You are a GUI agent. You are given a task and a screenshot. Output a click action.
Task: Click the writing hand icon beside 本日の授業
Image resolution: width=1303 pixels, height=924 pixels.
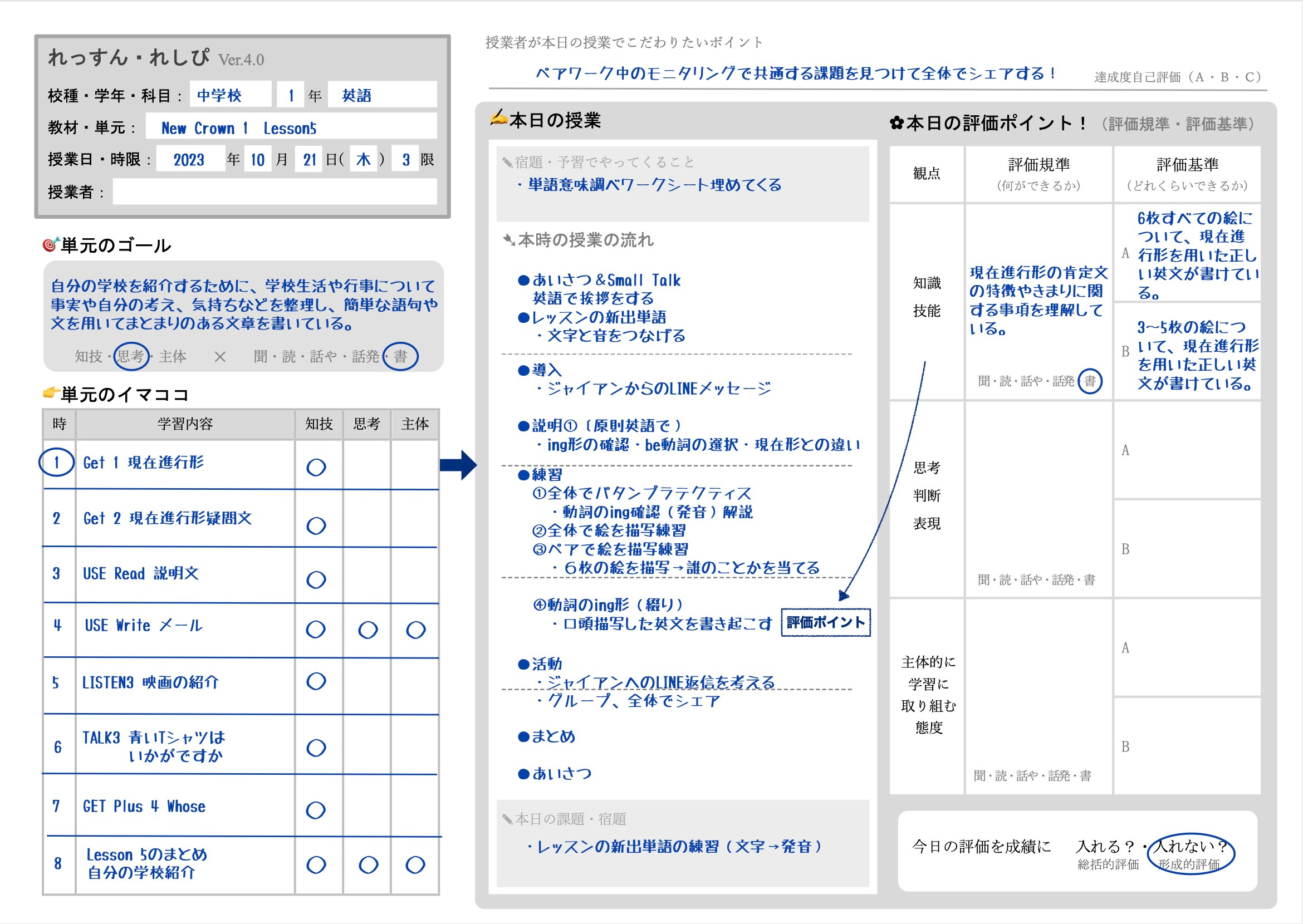(499, 118)
